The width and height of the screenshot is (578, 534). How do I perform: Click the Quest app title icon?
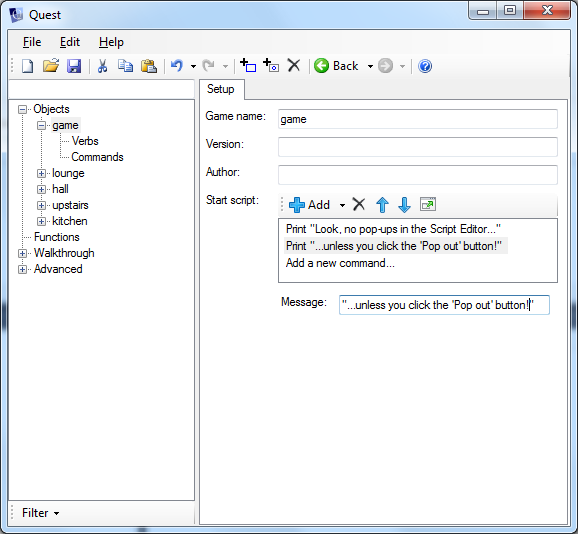pos(17,15)
